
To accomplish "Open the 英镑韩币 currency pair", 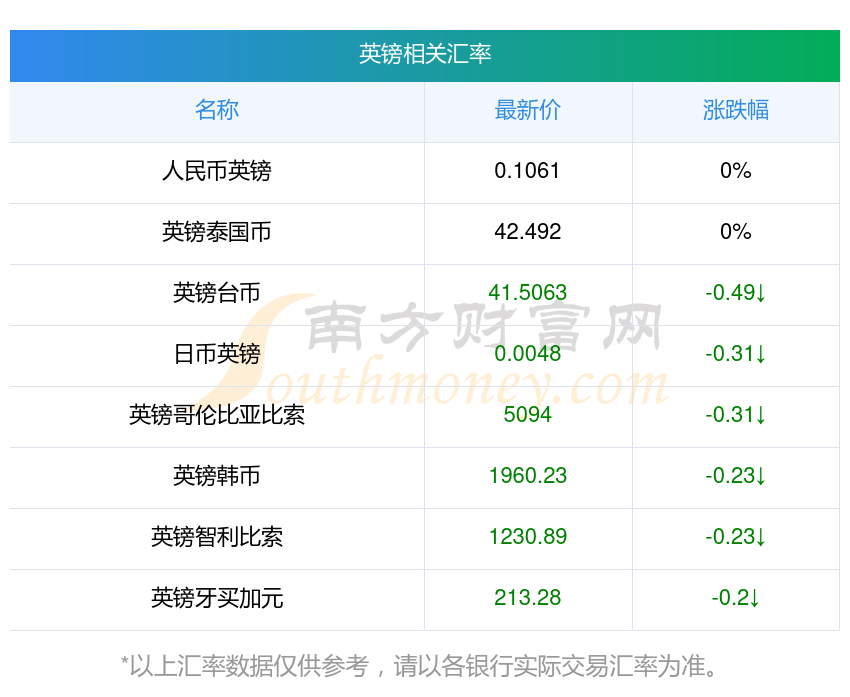I will 217,476.
